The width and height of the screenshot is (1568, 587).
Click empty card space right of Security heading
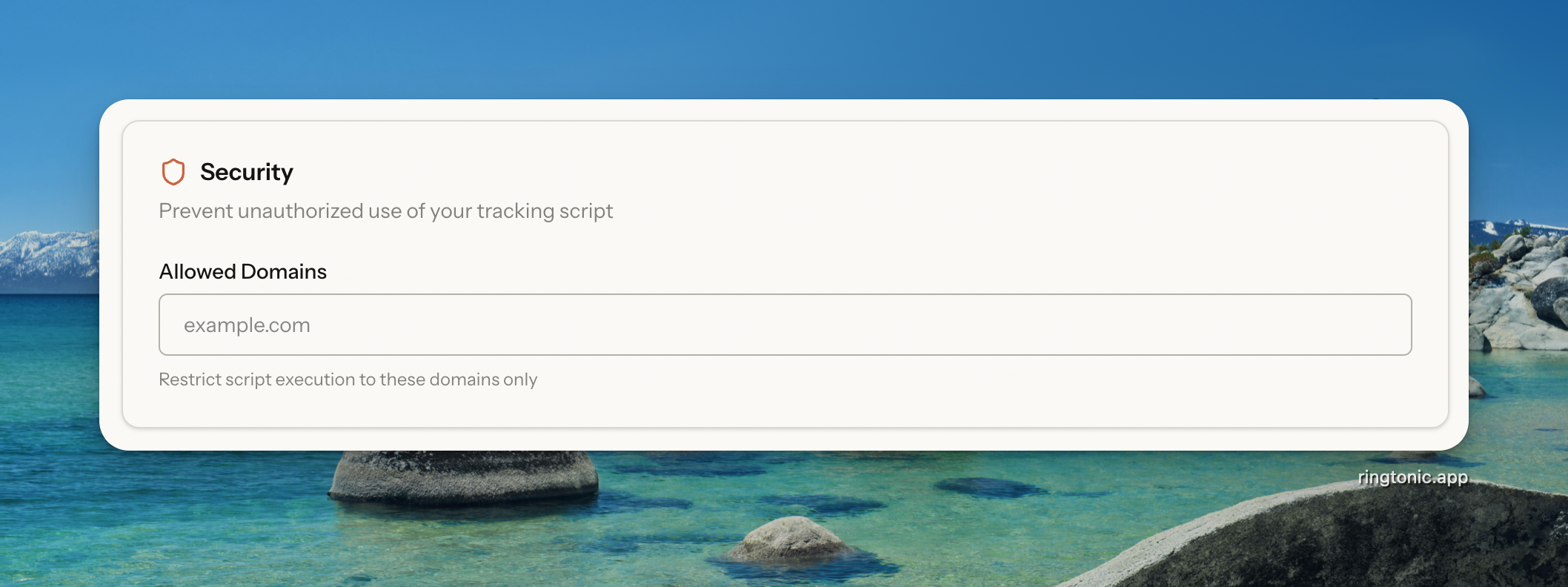pyautogui.click(x=815, y=172)
